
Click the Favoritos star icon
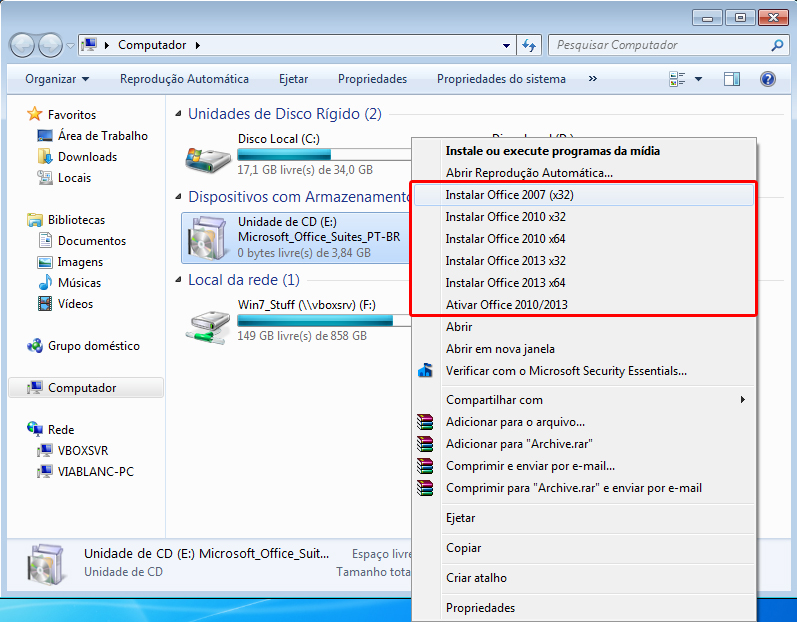34,114
